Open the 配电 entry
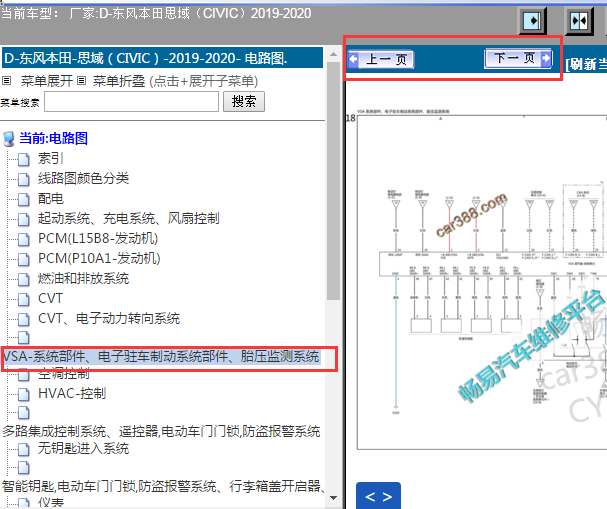 (x=51, y=198)
